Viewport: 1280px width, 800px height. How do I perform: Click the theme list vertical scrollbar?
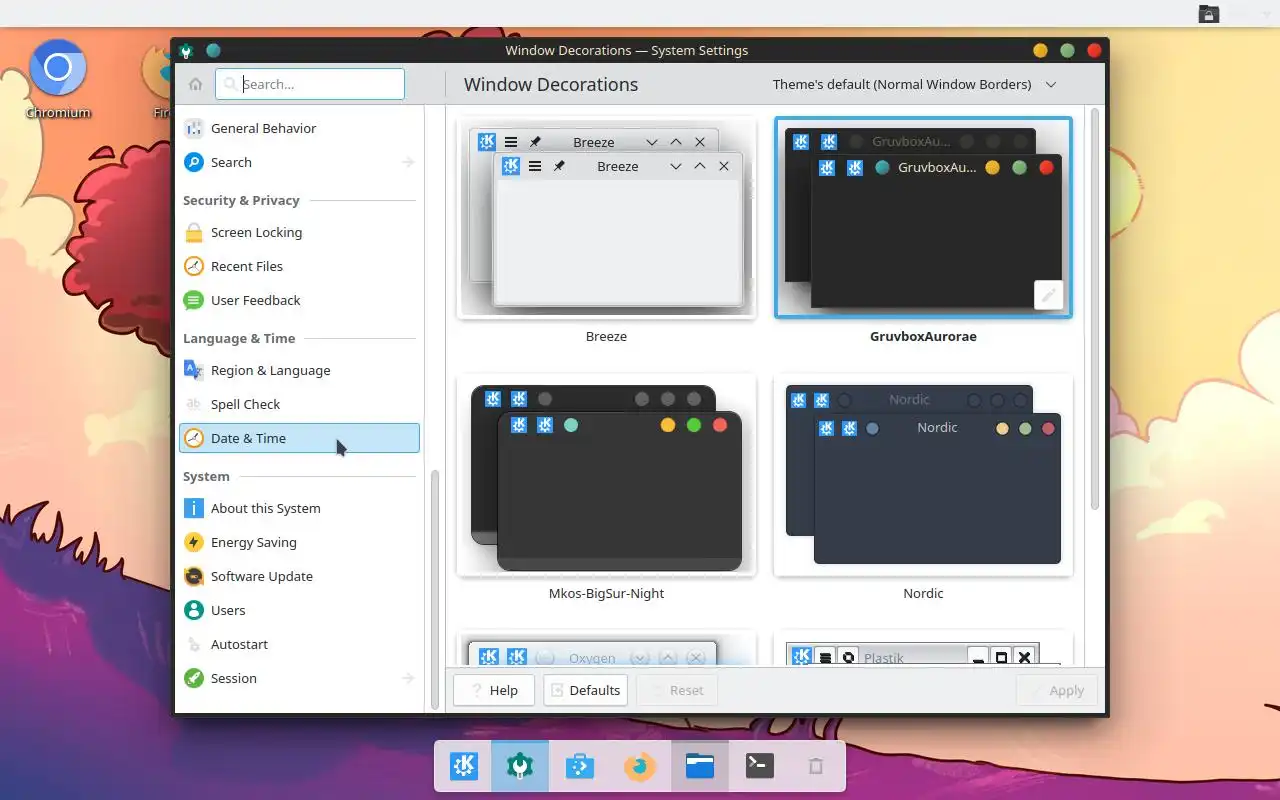pyautogui.click(x=1095, y=308)
